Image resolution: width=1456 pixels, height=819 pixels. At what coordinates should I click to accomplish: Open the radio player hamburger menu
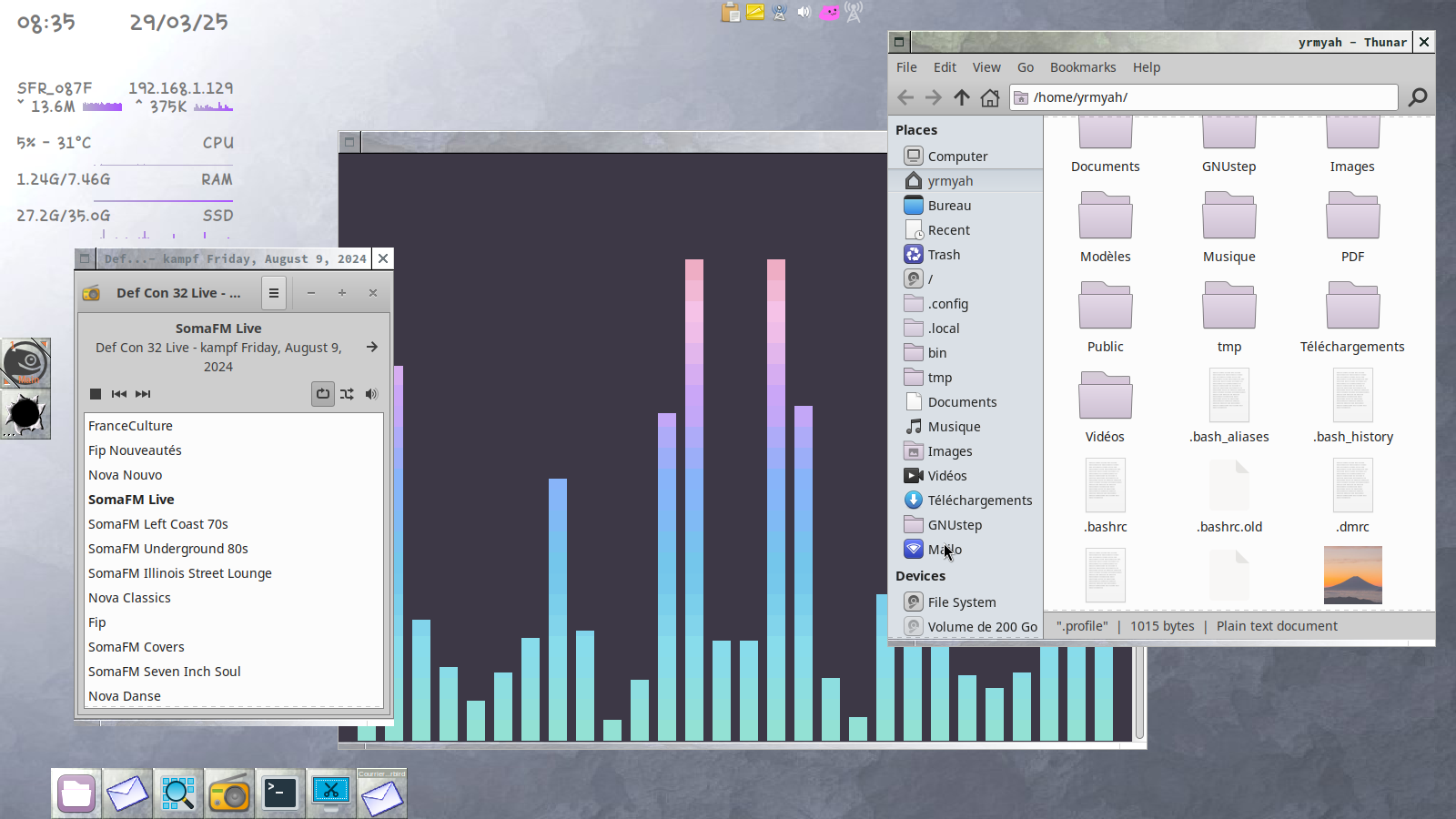273,293
